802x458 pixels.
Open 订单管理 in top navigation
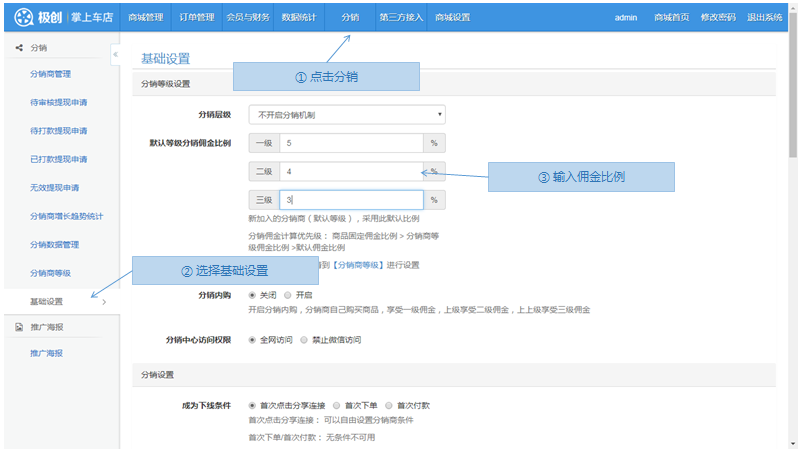click(x=197, y=17)
